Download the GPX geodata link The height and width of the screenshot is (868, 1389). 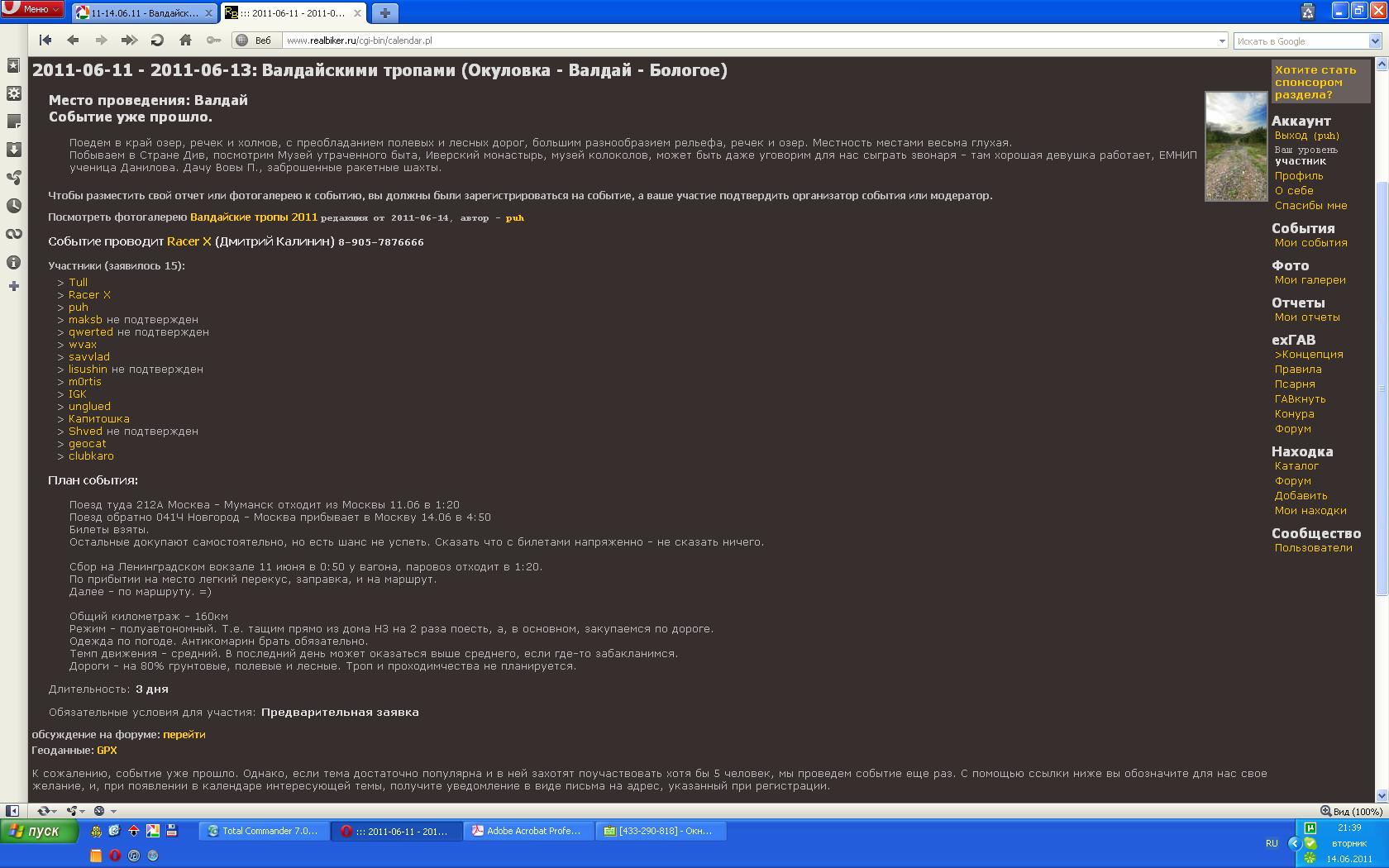click(107, 751)
